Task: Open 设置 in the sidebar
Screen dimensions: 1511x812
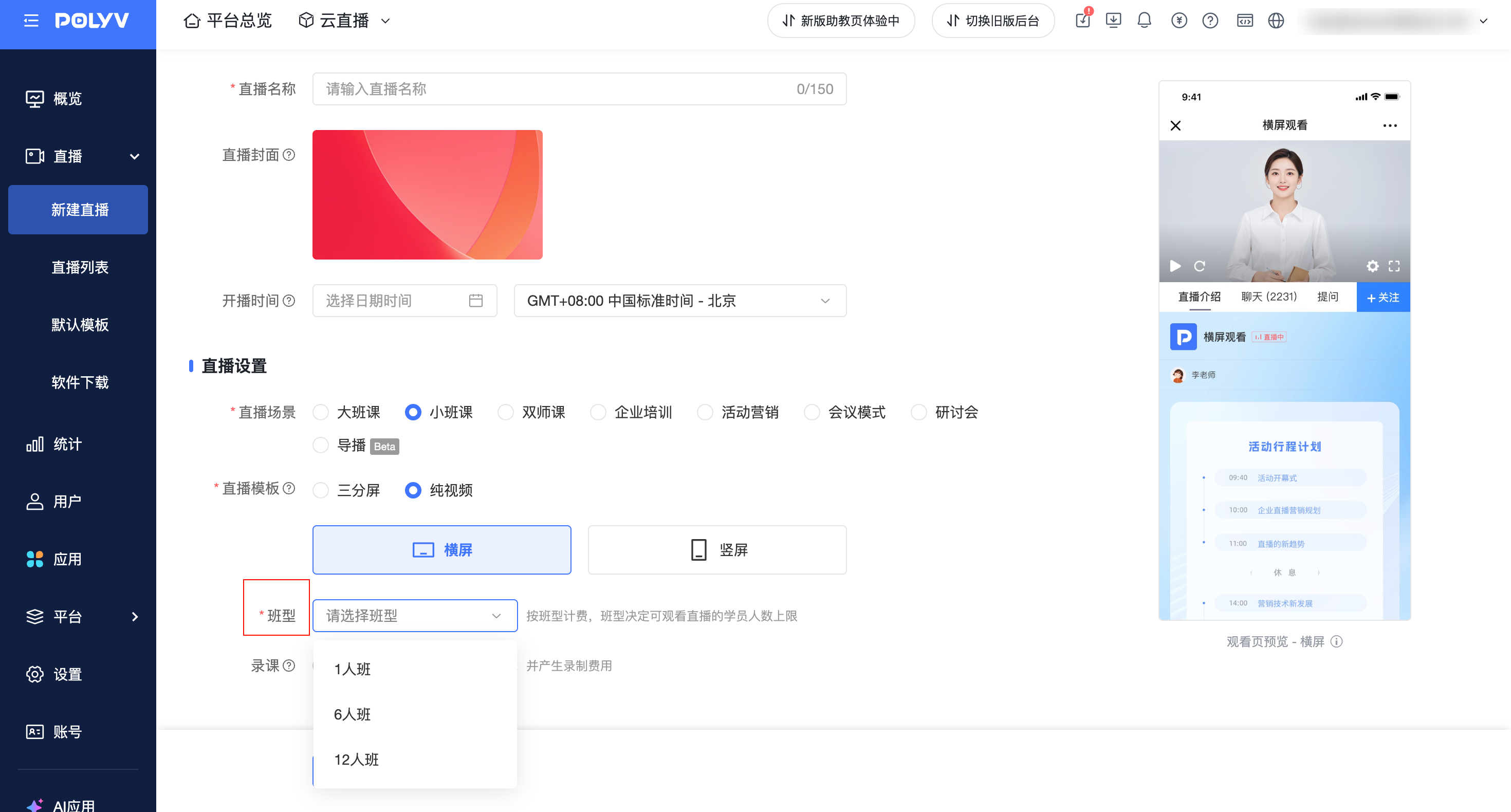Action: pyautogui.click(x=78, y=674)
